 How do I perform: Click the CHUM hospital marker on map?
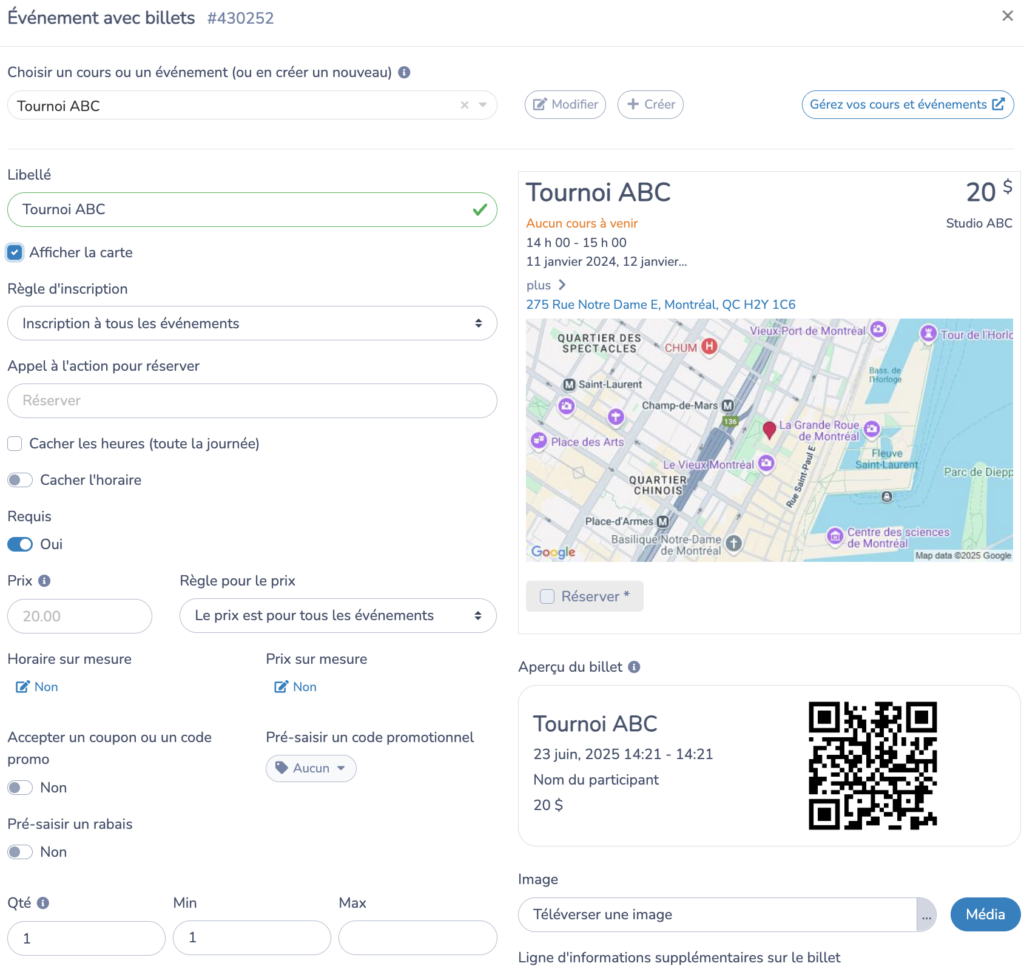coord(709,347)
